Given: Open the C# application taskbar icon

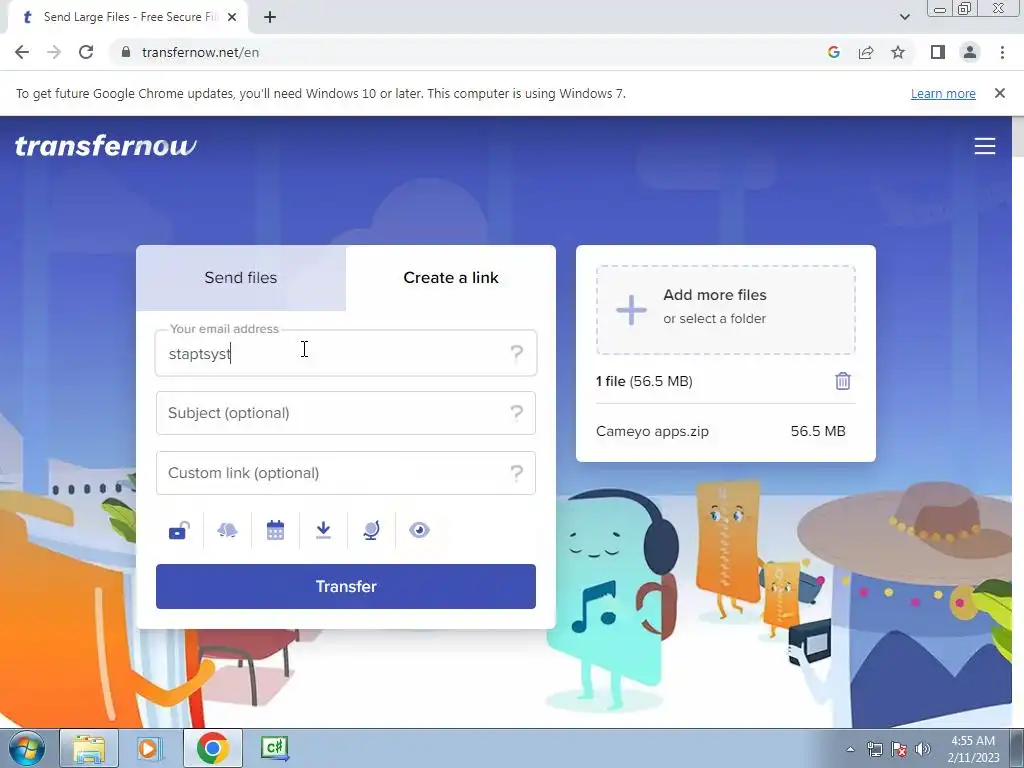Looking at the screenshot, I should 275,748.
